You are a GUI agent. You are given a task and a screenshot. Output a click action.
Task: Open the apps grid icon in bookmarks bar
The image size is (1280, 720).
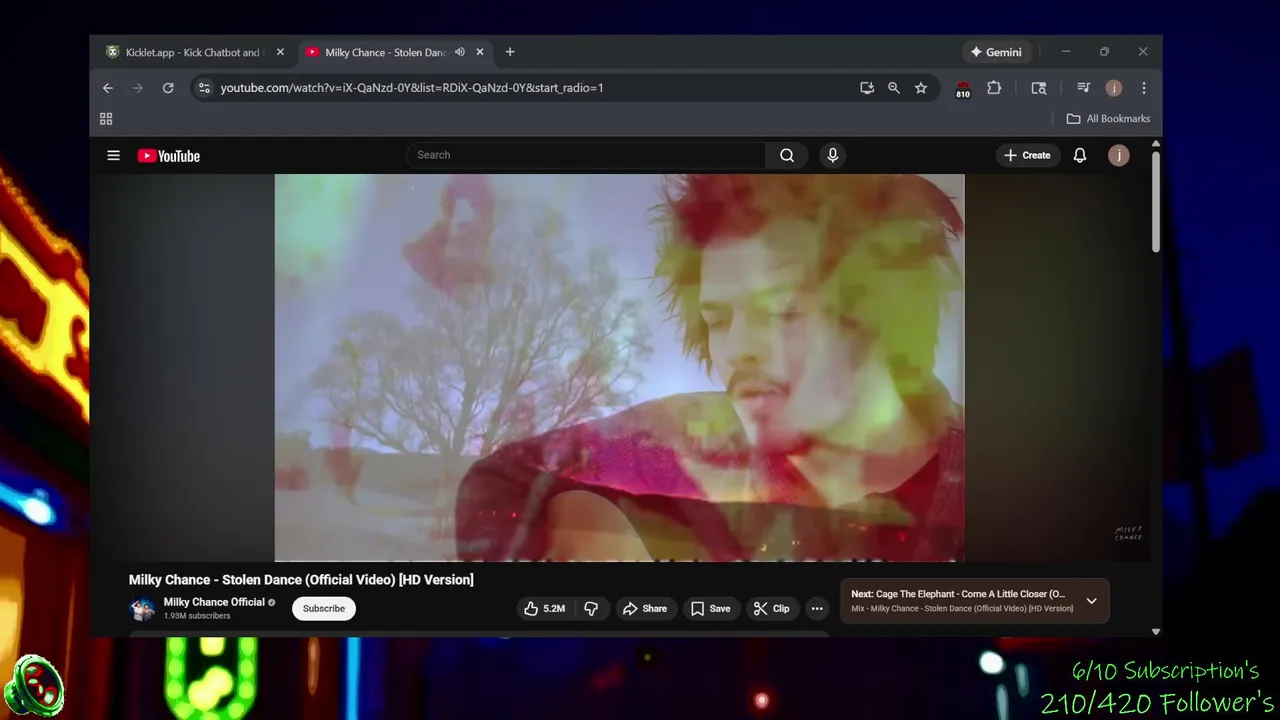point(106,119)
